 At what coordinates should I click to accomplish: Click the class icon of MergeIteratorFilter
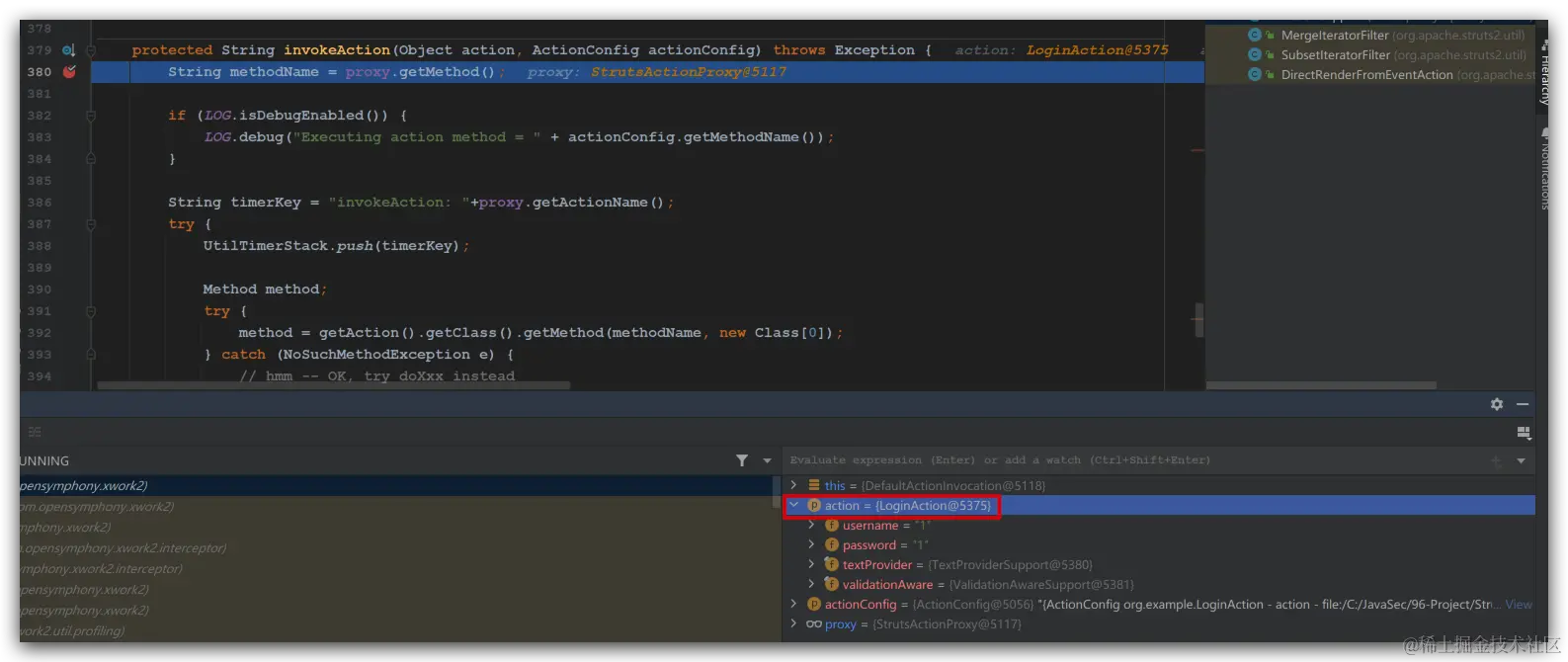(1255, 35)
